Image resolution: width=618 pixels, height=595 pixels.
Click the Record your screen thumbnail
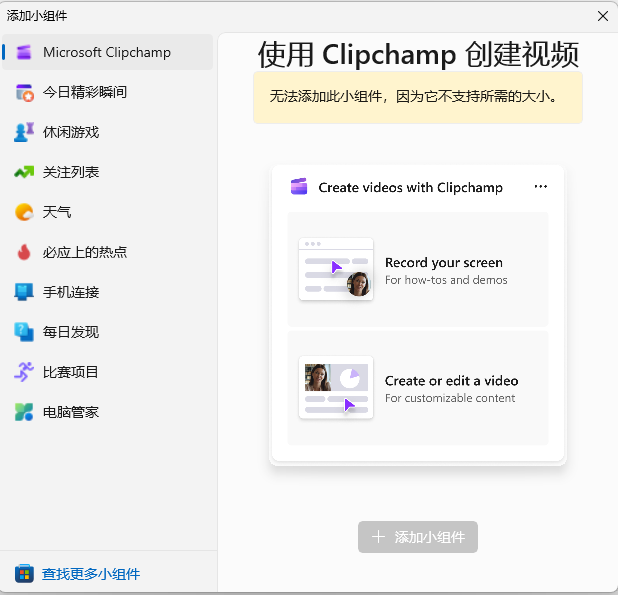coord(336,269)
